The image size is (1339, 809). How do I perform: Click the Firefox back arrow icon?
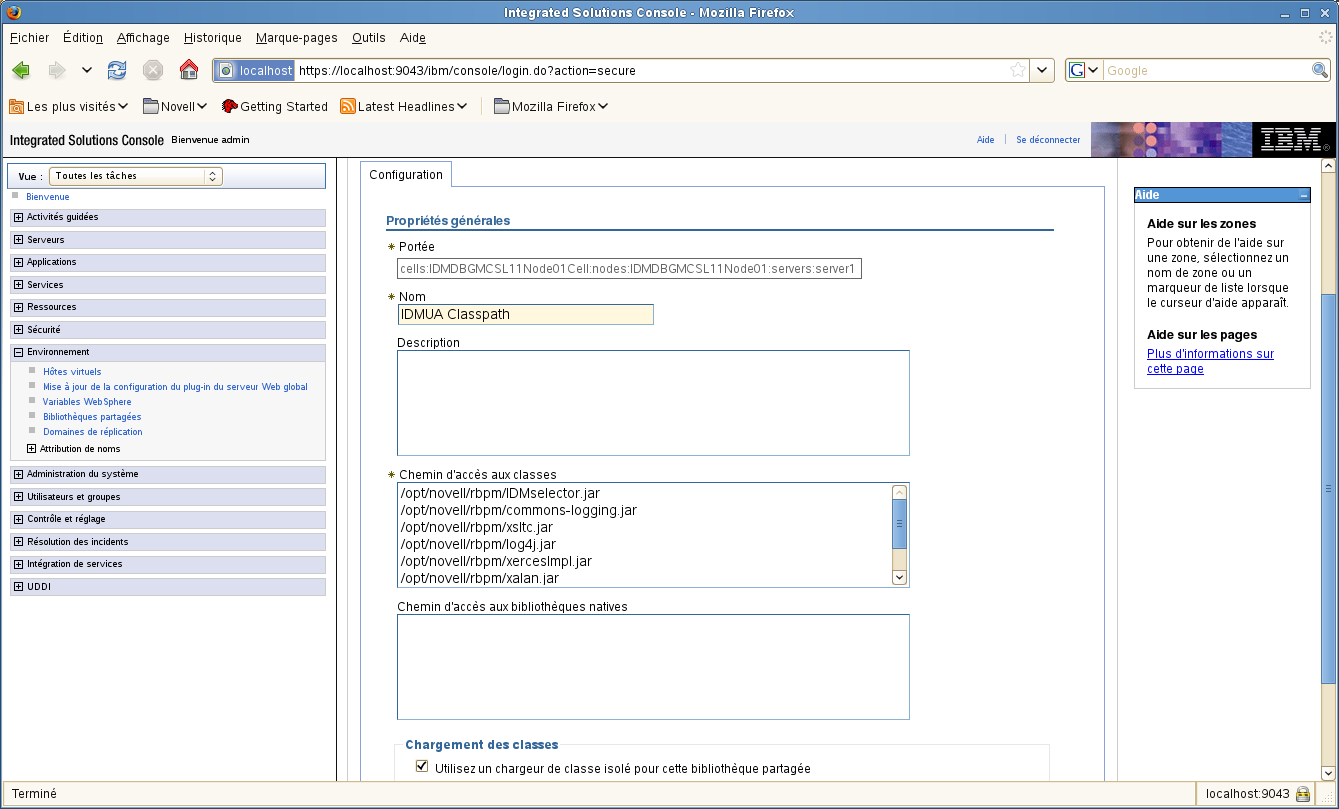[x=21, y=70]
